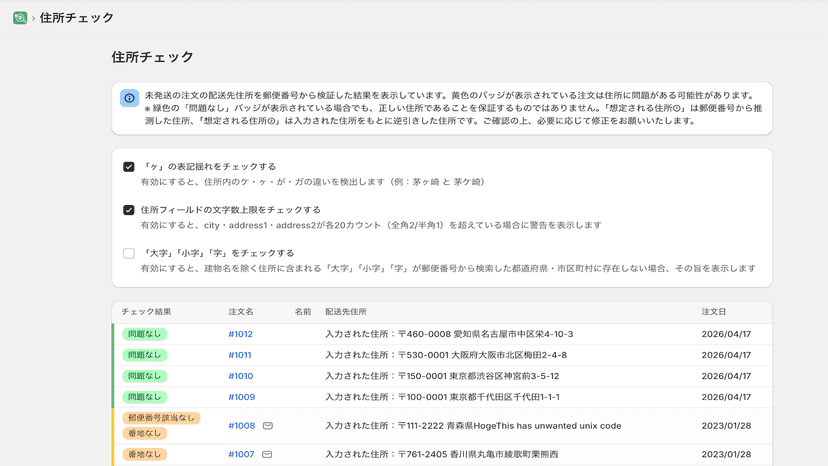
Task: Click the date 2026/04/17 in row #1012
Action: coord(726,334)
